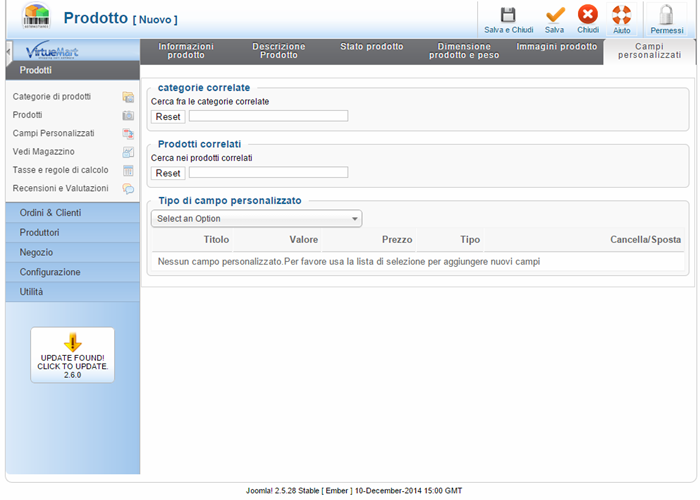Switch to the Informazioni prodotto tab
The image size is (700, 500).
pos(186,51)
